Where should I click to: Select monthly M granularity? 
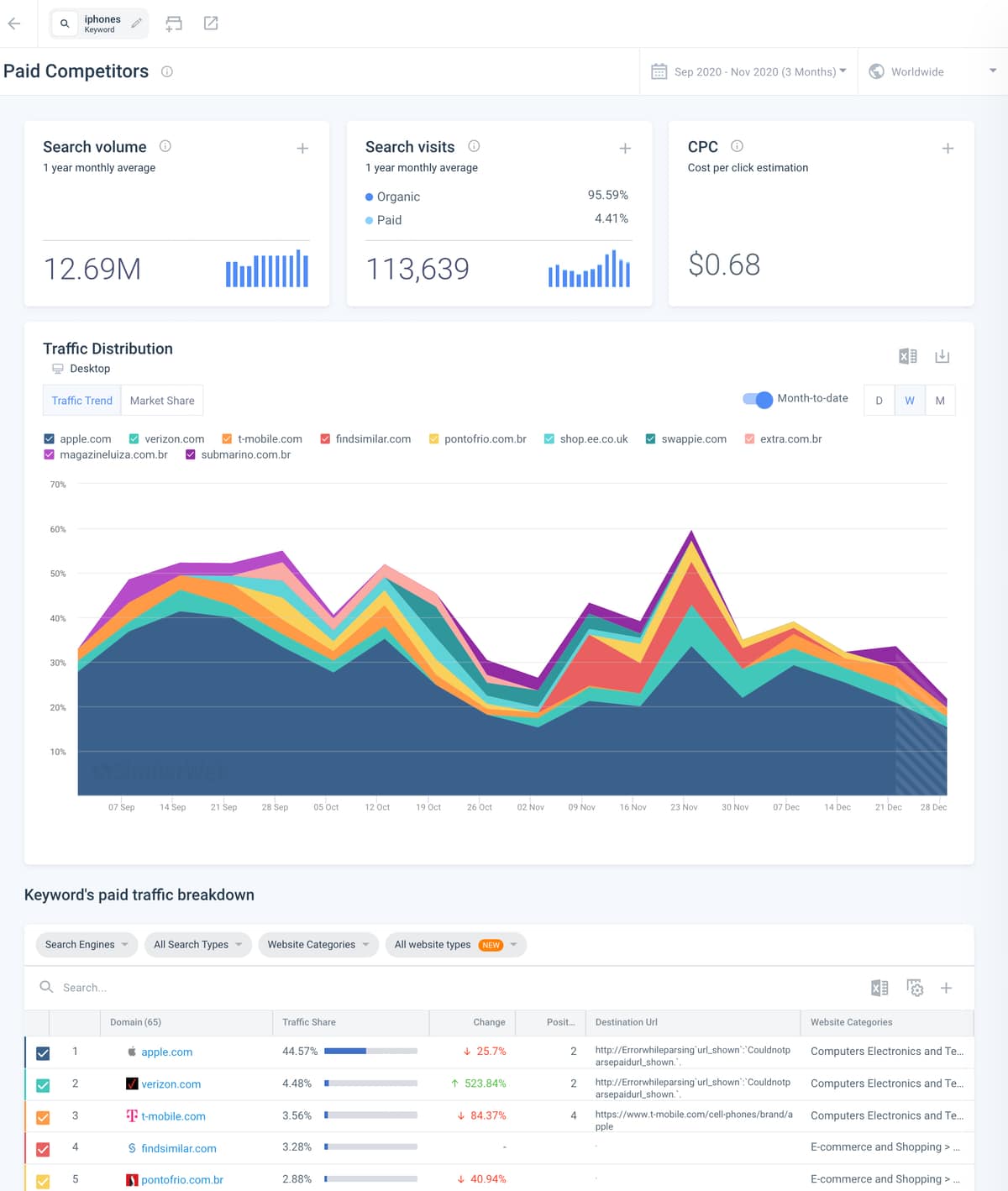[x=940, y=401]
